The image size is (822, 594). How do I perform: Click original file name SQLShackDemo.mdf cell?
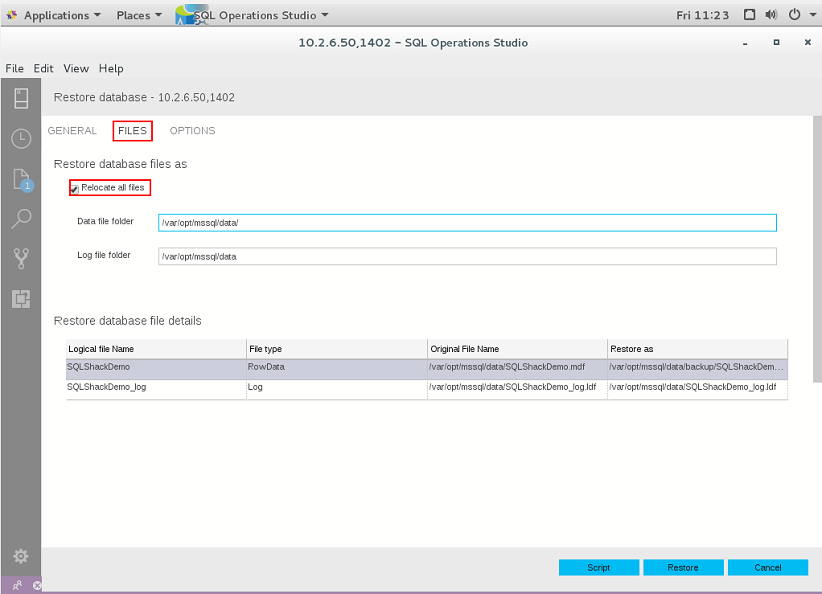(x=517, y=367)
